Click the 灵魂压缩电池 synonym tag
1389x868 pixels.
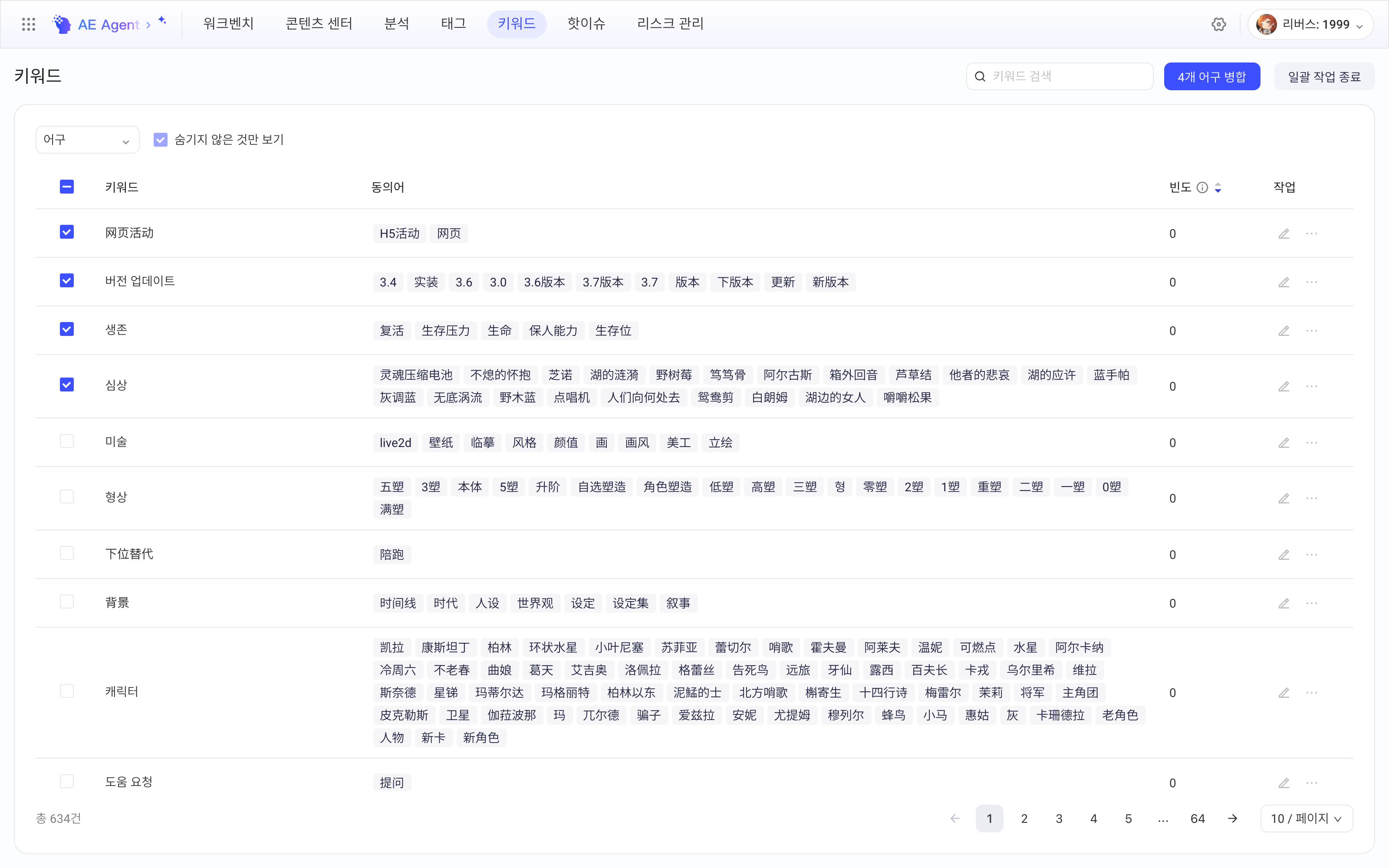point(416,375)
